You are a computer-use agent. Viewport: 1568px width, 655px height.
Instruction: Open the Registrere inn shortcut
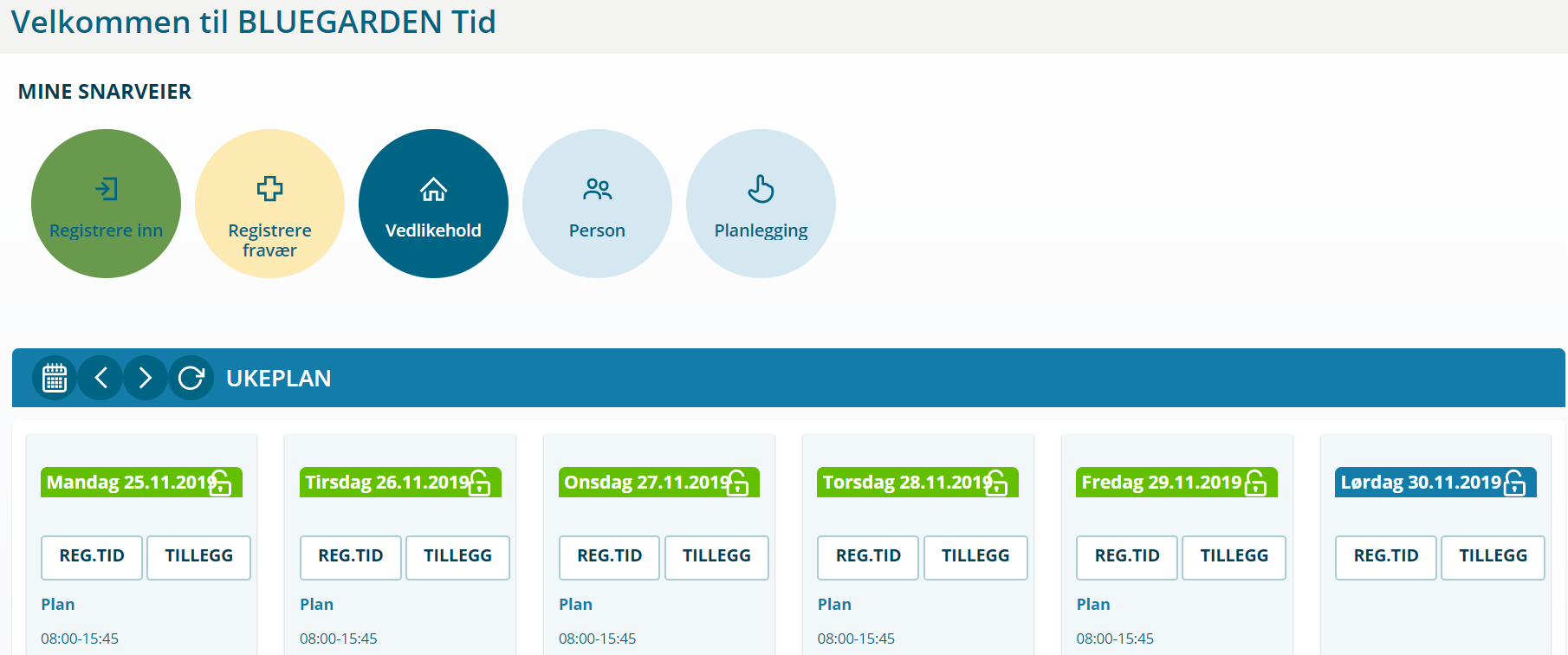pos(106,204)
